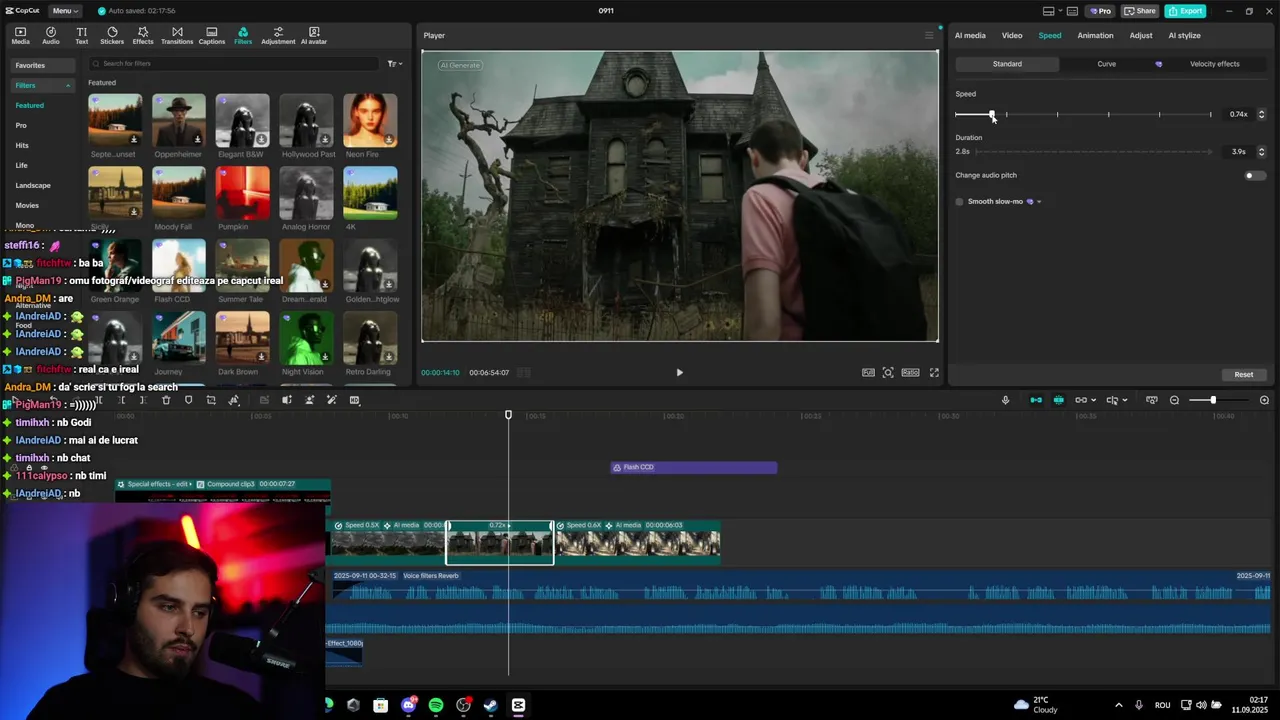Switch to the Animation tab

[x=1095, y=36]
